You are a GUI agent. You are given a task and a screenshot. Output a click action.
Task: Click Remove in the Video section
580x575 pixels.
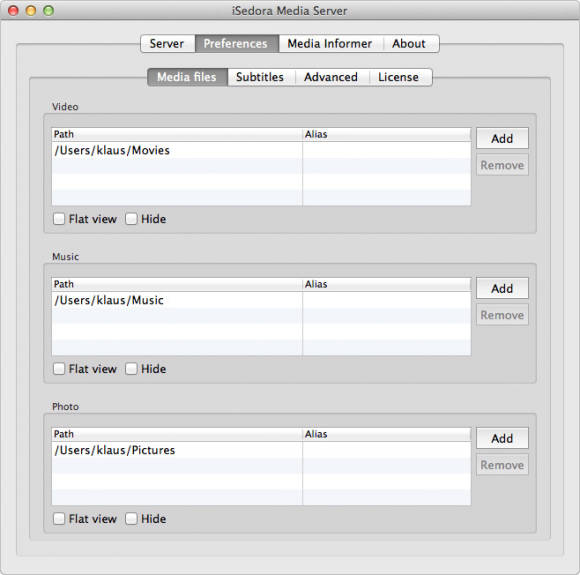pos(502,165)
